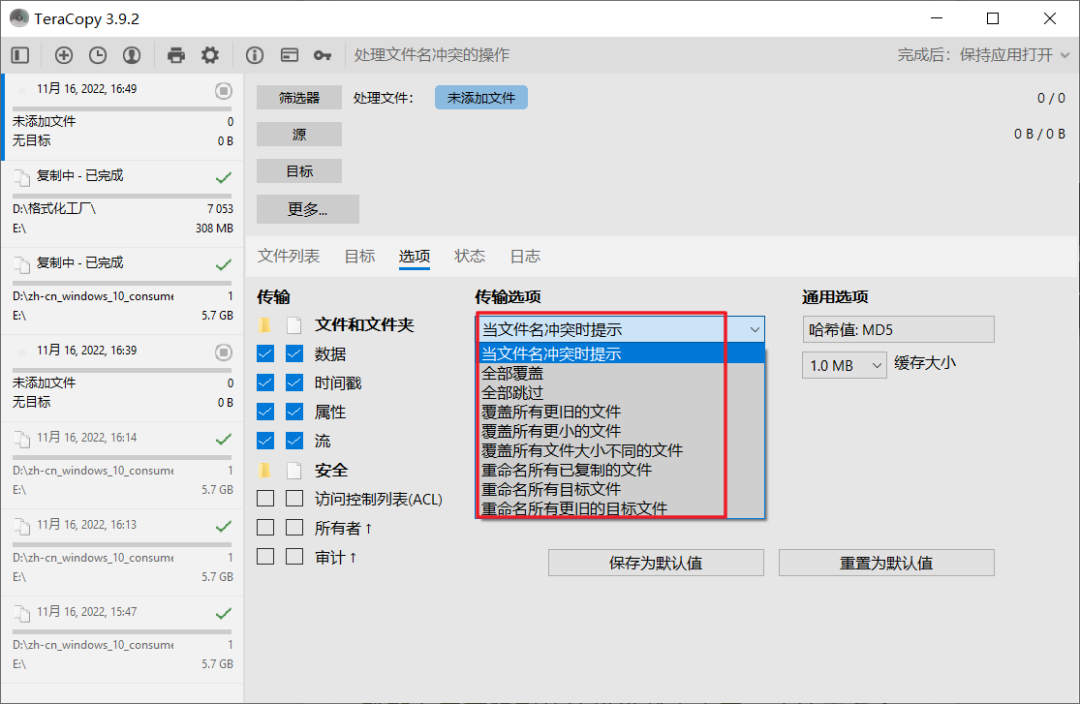The height and width of the screenshot is (704, 1080).
Task: Click the Add new transfer plus icon
Action: pos(62,55)
